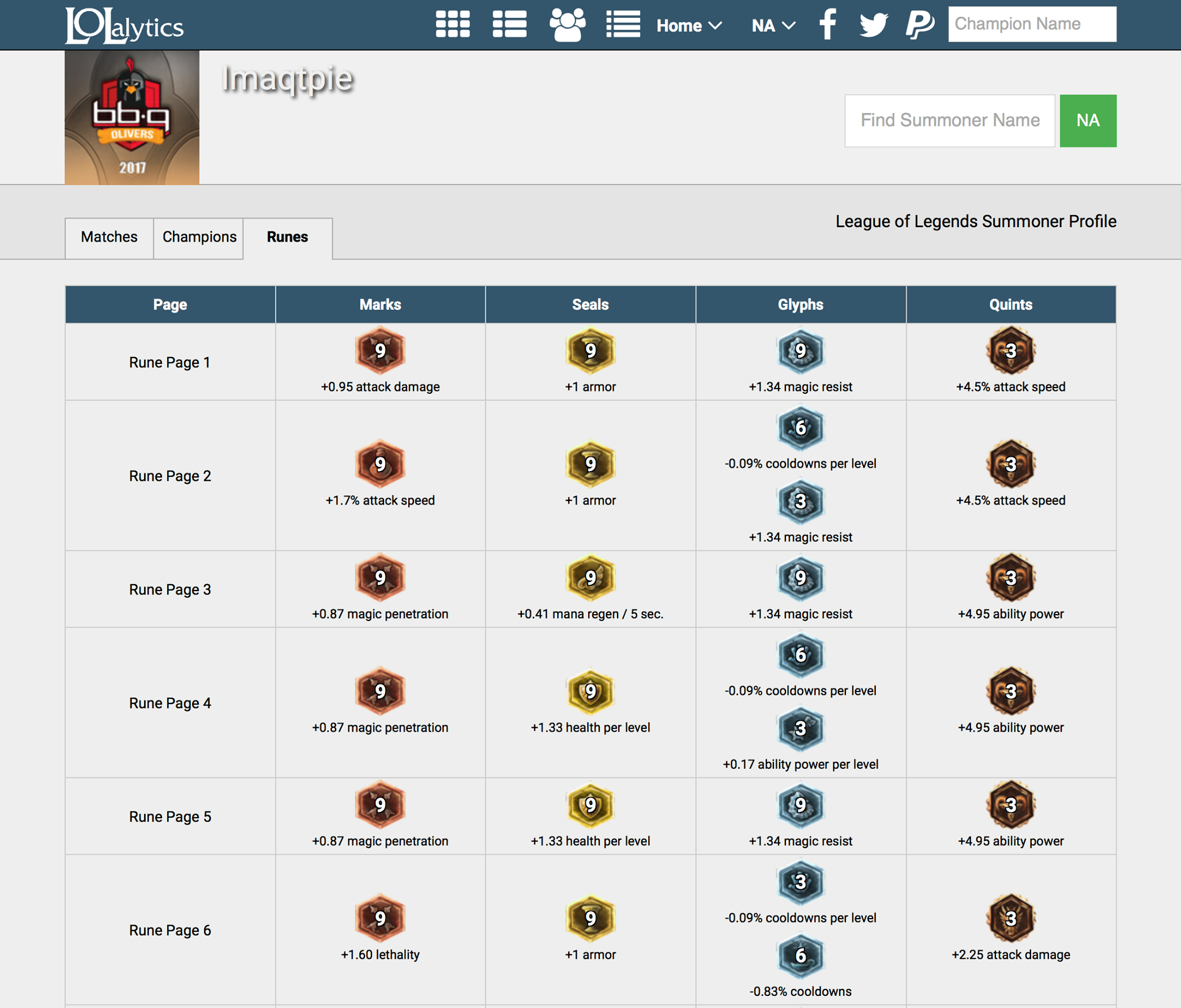Click the Rune Page 3 mana regen seal icon

tap(590, 577)
